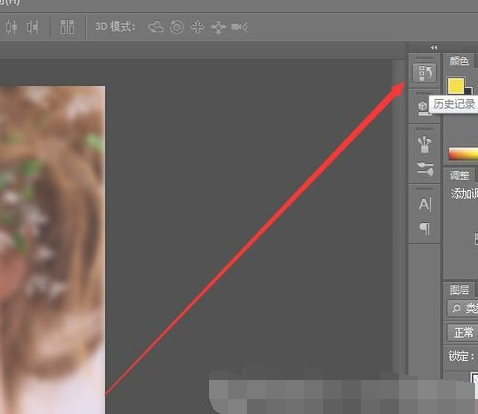Click the yellow foreground color swatch
The width and height of the screenshot is (478, 414).
click(x=456, y=86)
